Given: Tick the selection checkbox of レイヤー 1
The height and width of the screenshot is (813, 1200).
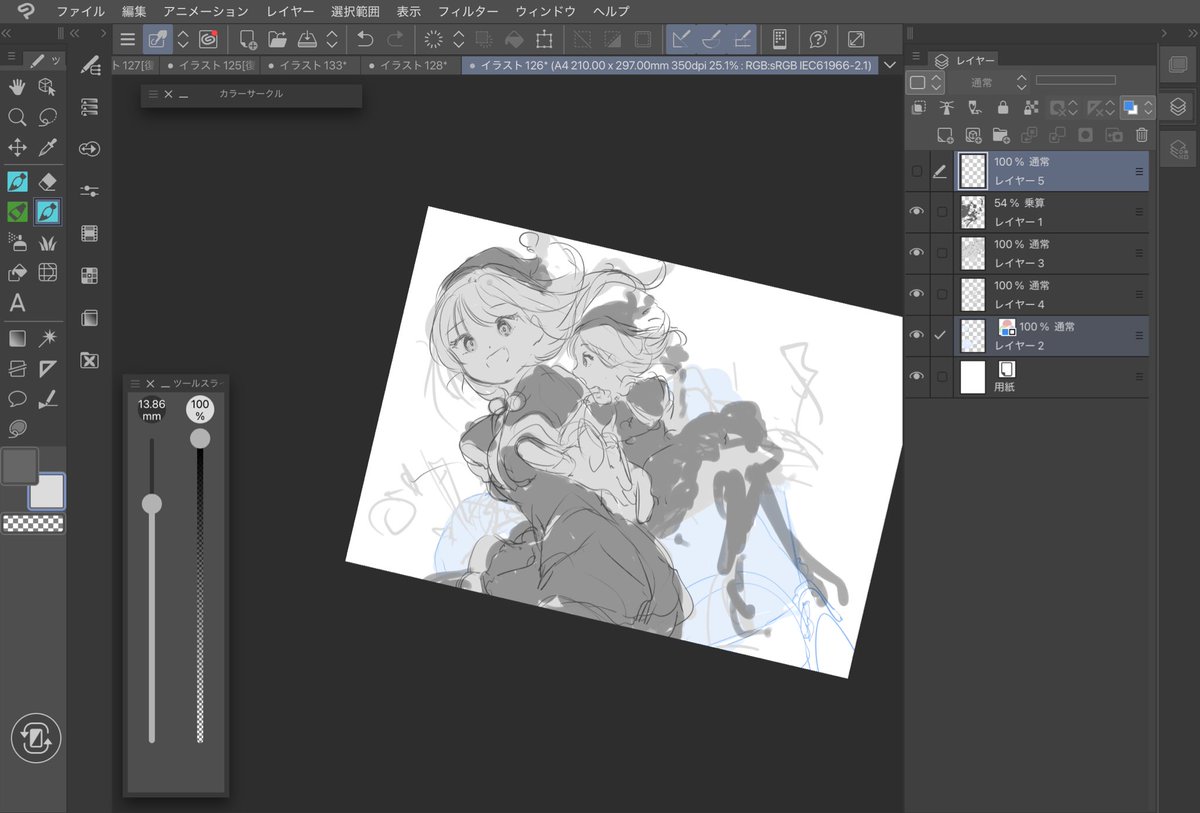Looking at the screenshot, I should click(x=941, y=212).
